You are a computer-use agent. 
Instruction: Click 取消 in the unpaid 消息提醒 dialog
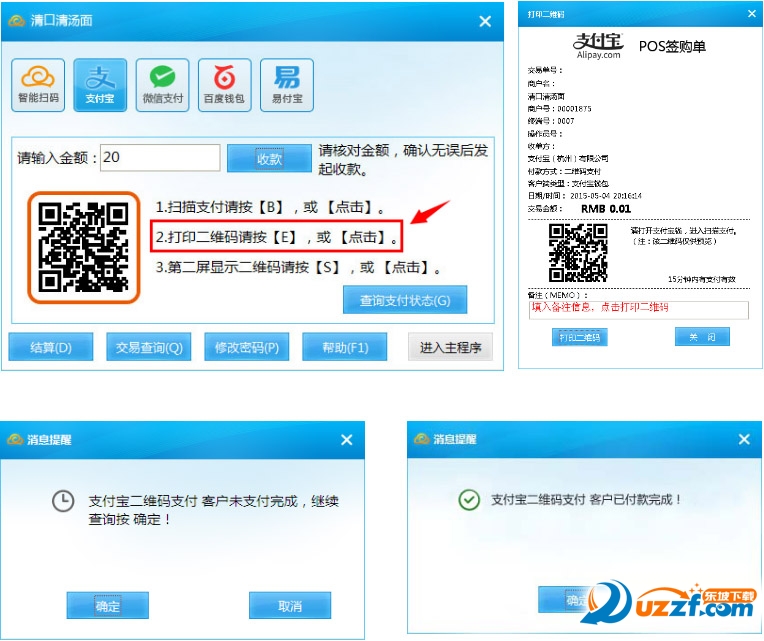tap(290, 605)
